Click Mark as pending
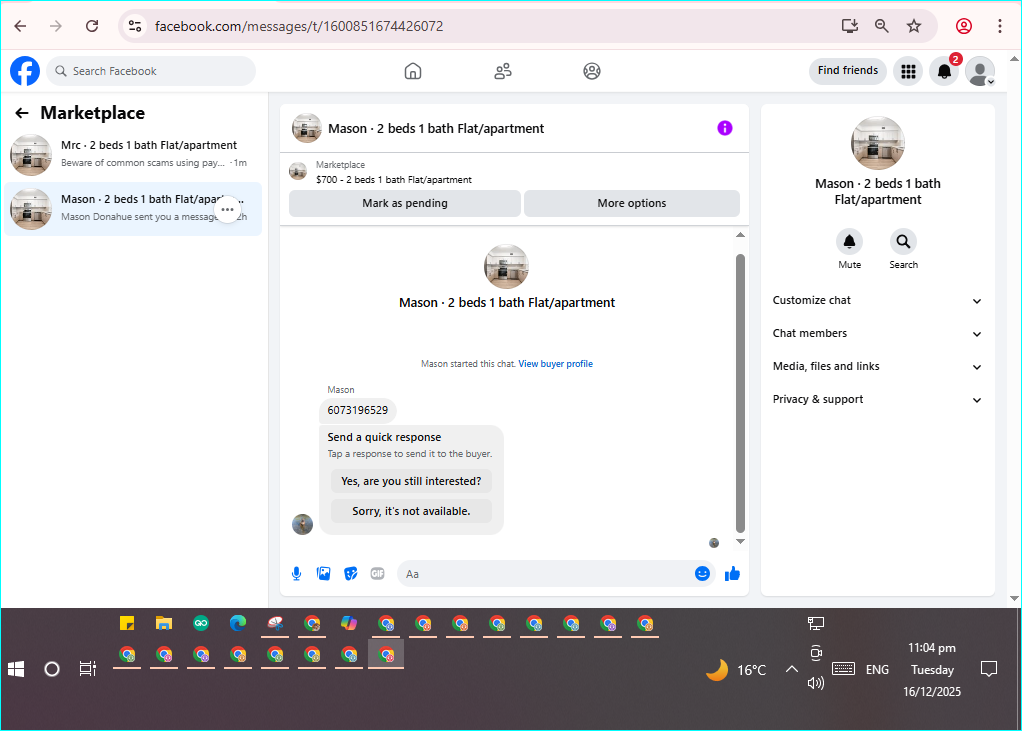This screenshot has height=731, width=1022. (x=405, y=203)
